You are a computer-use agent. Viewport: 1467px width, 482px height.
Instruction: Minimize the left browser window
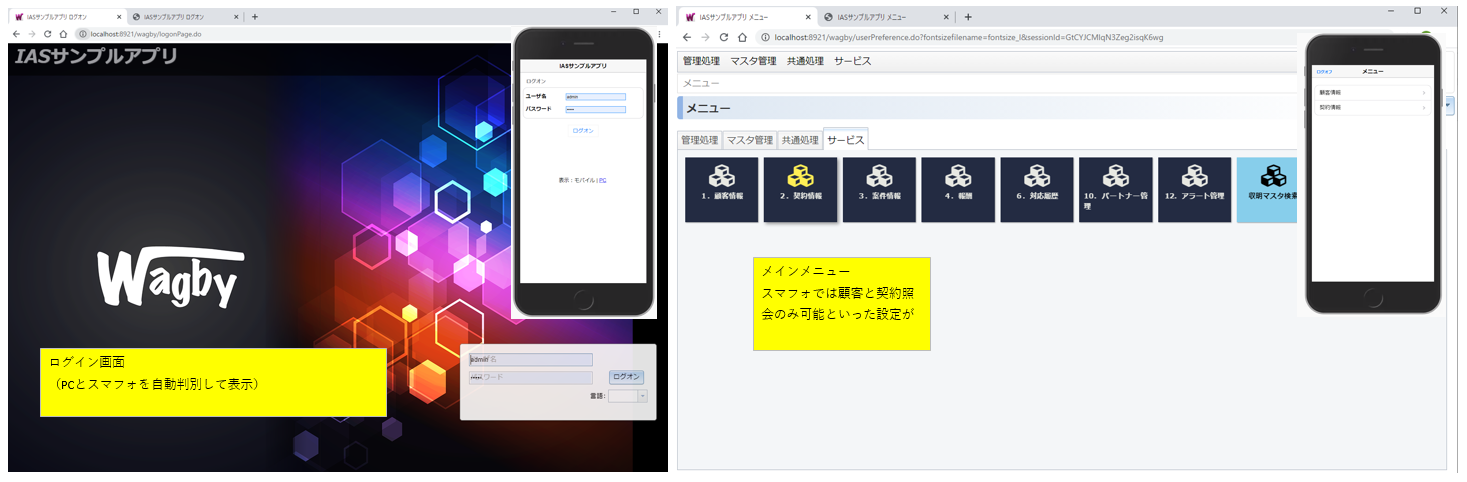(613, 10)
